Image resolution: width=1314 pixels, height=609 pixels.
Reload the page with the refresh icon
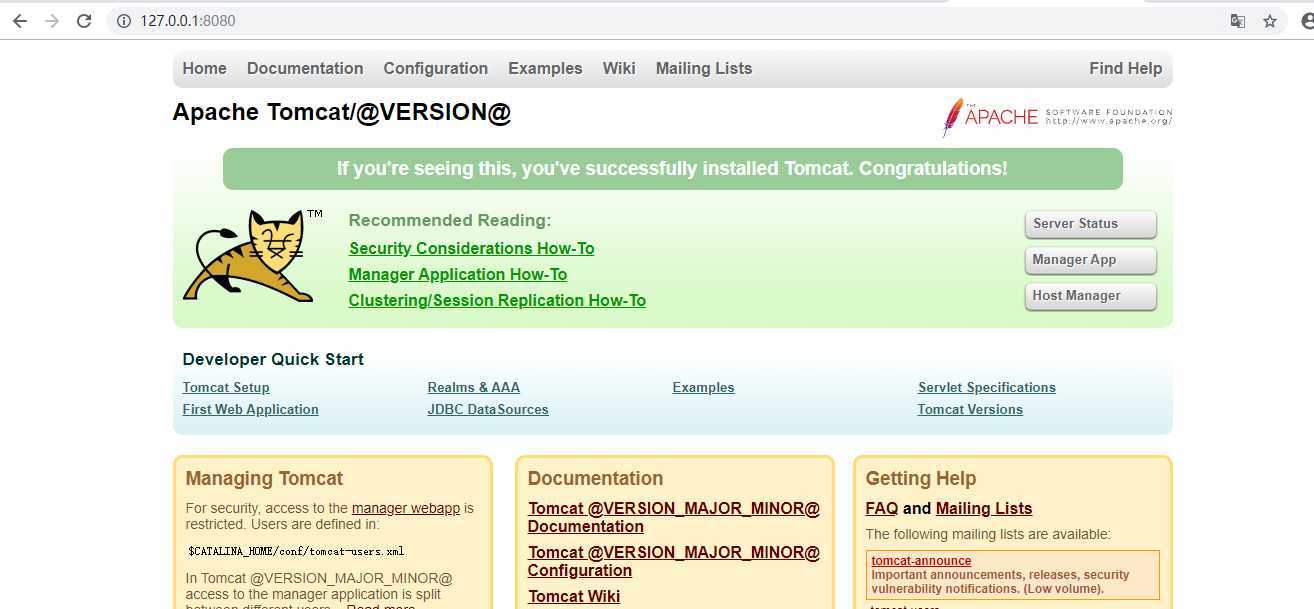[84, 21]
